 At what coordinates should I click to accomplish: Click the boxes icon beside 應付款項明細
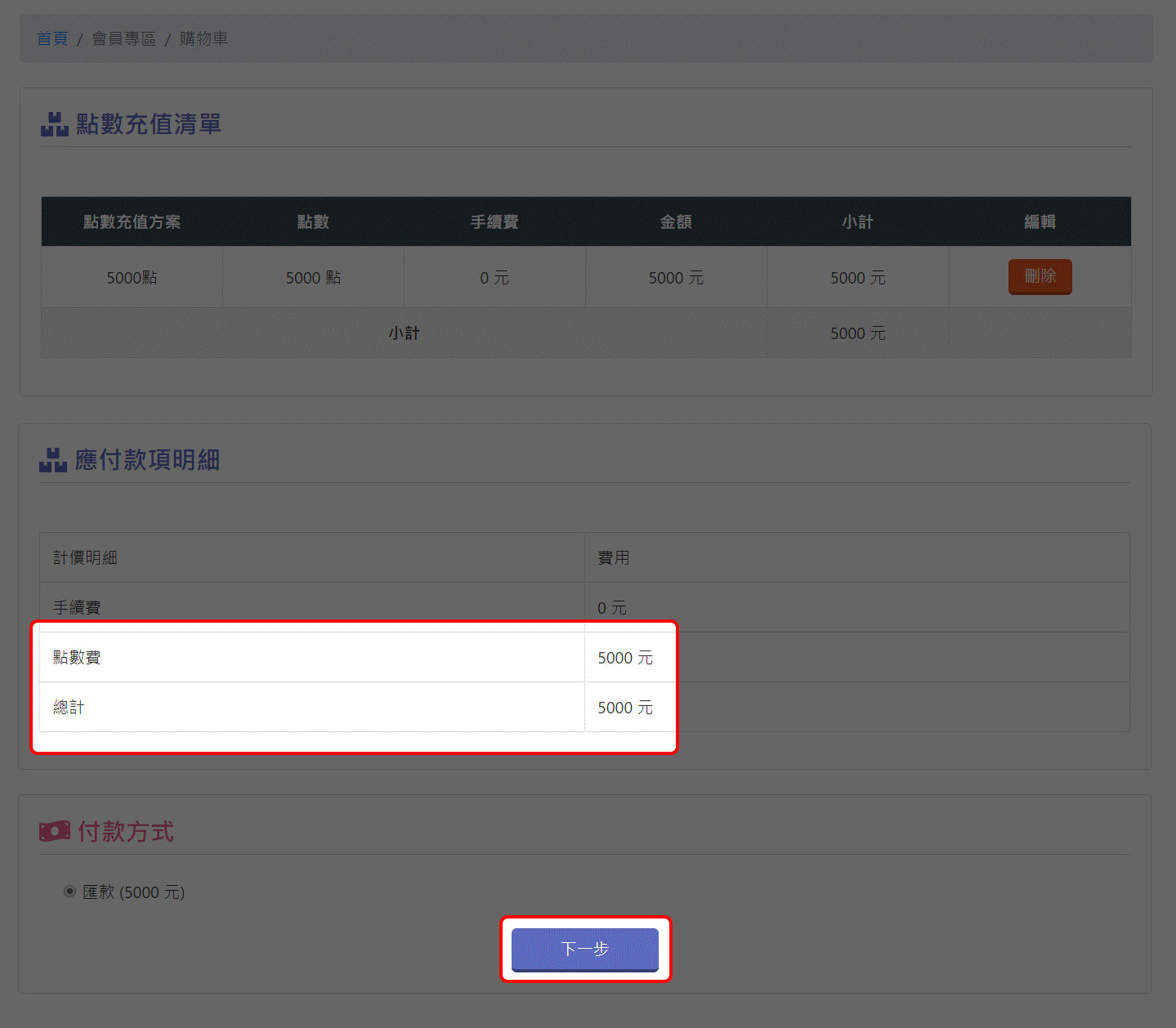[53, 460]
